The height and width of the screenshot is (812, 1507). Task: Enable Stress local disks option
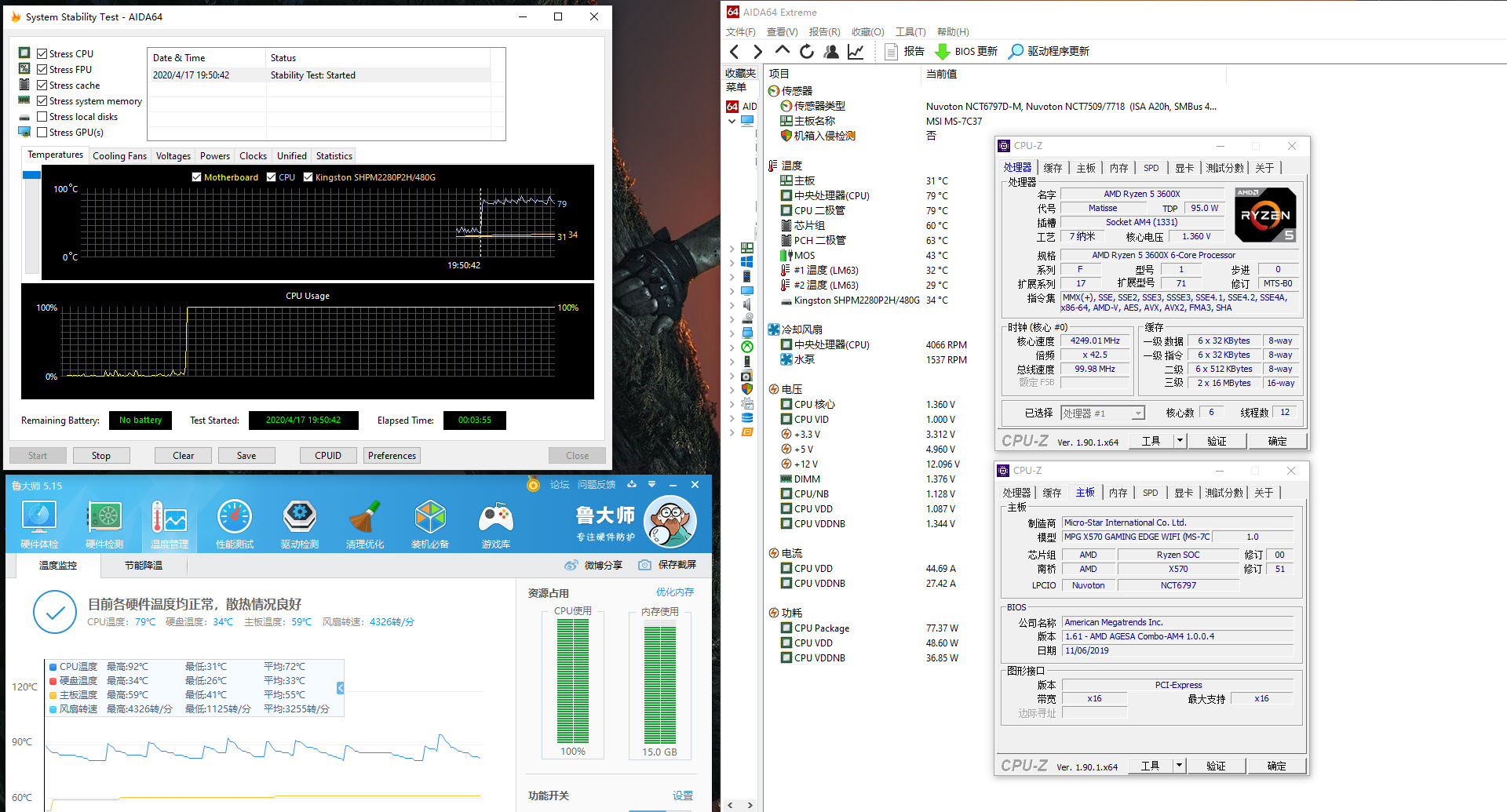pos(42,116)
